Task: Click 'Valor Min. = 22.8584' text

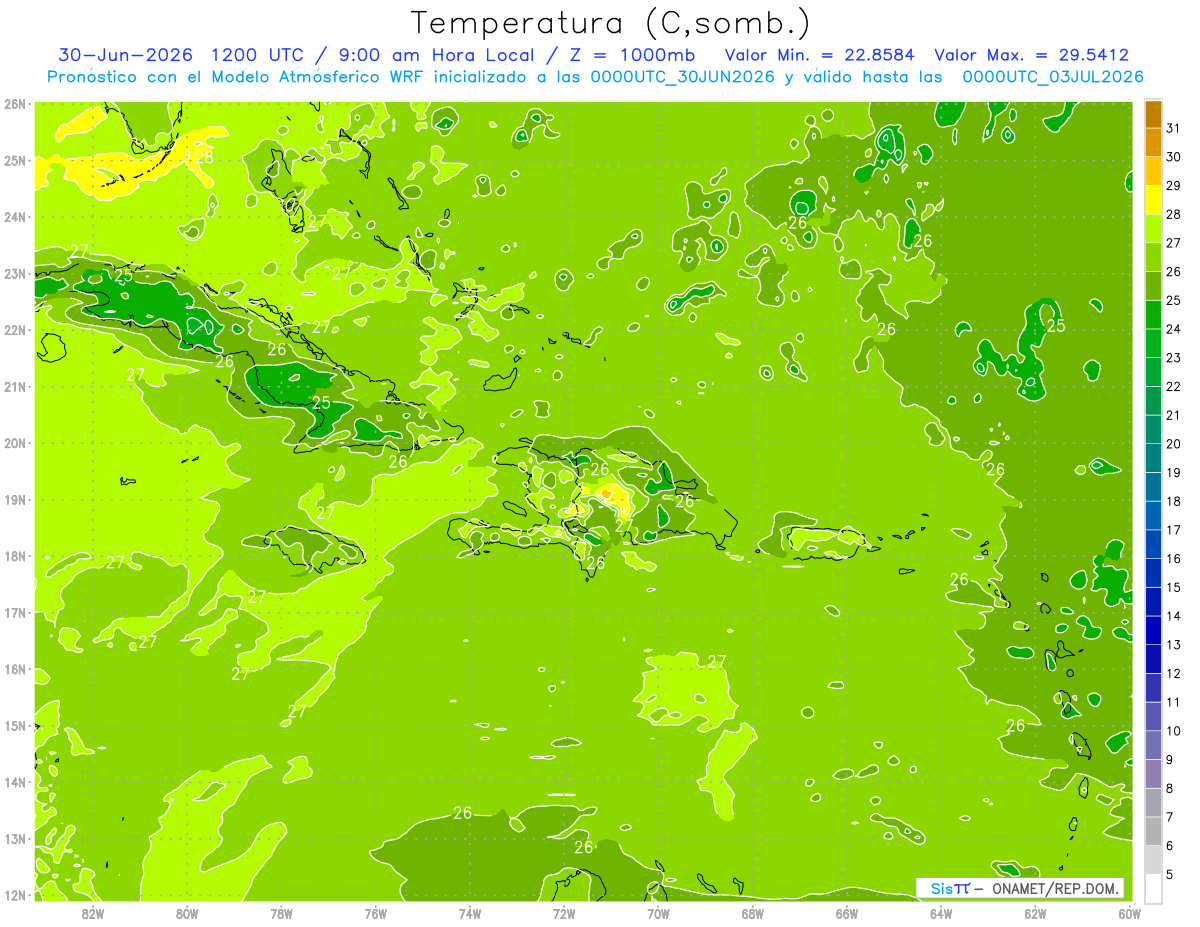Action: click(819, 55)
